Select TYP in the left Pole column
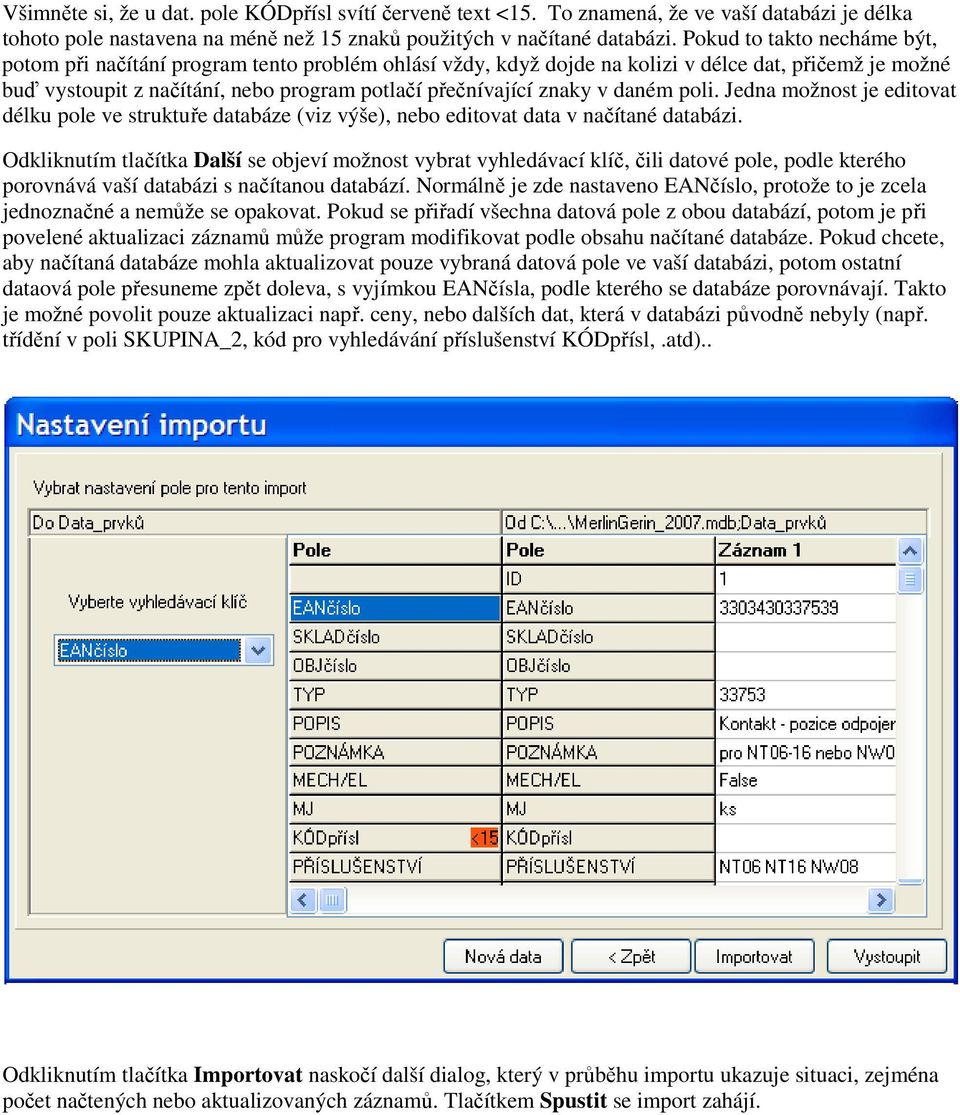Image resolution: width=960 pixels, height=1115 pixels. click(395, 694)
